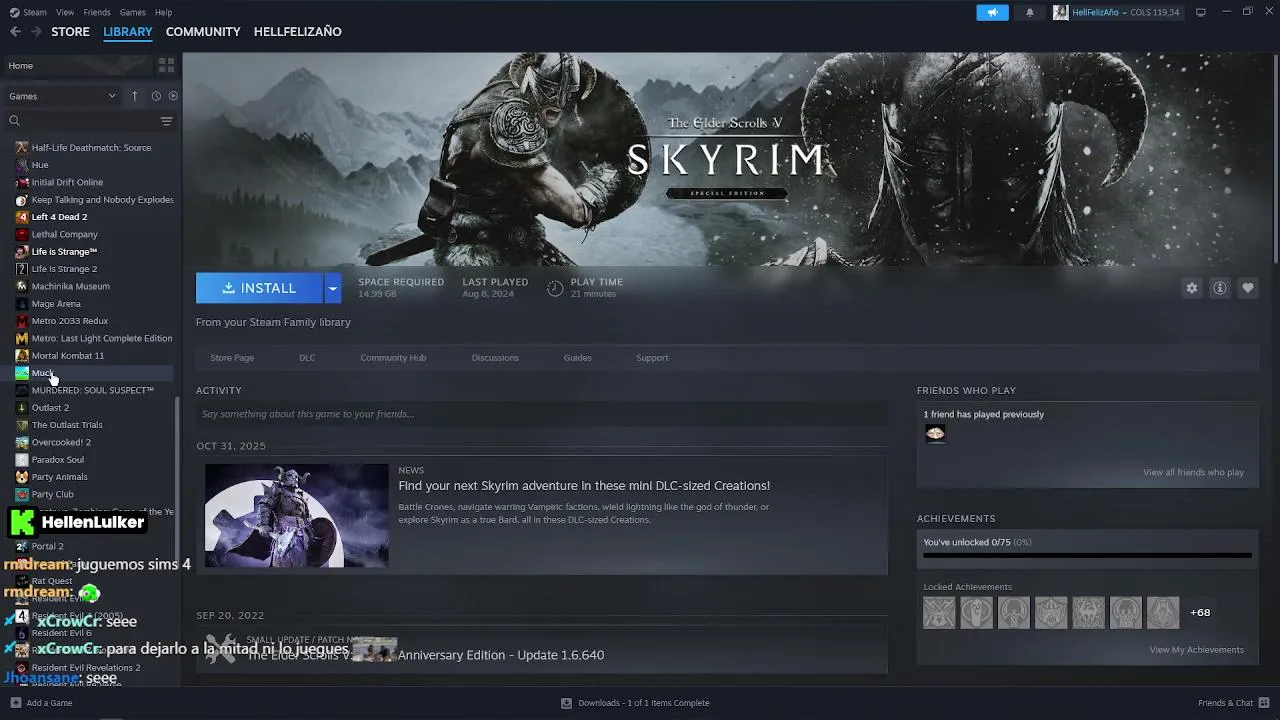Open the Games menu
The height and width of the screenshot is (720, 1280).
pos(132,12)
